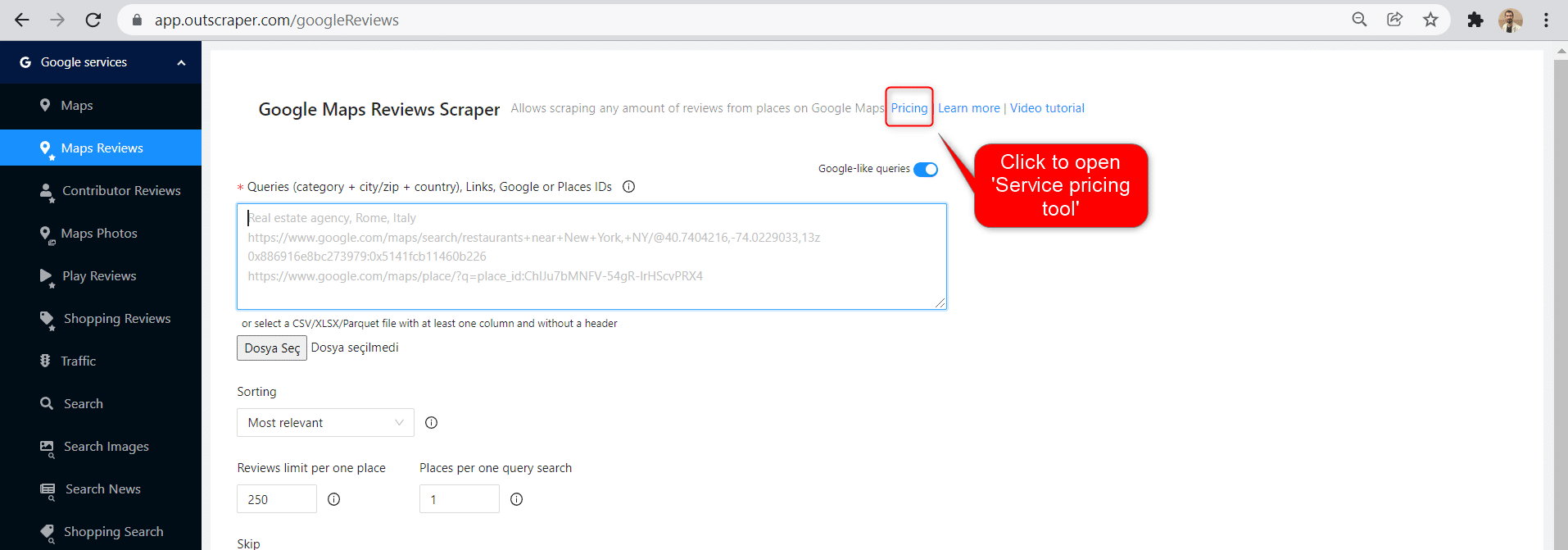Click the browser forward arrow
Screen dimensions: 1568x550
(57, 20)
